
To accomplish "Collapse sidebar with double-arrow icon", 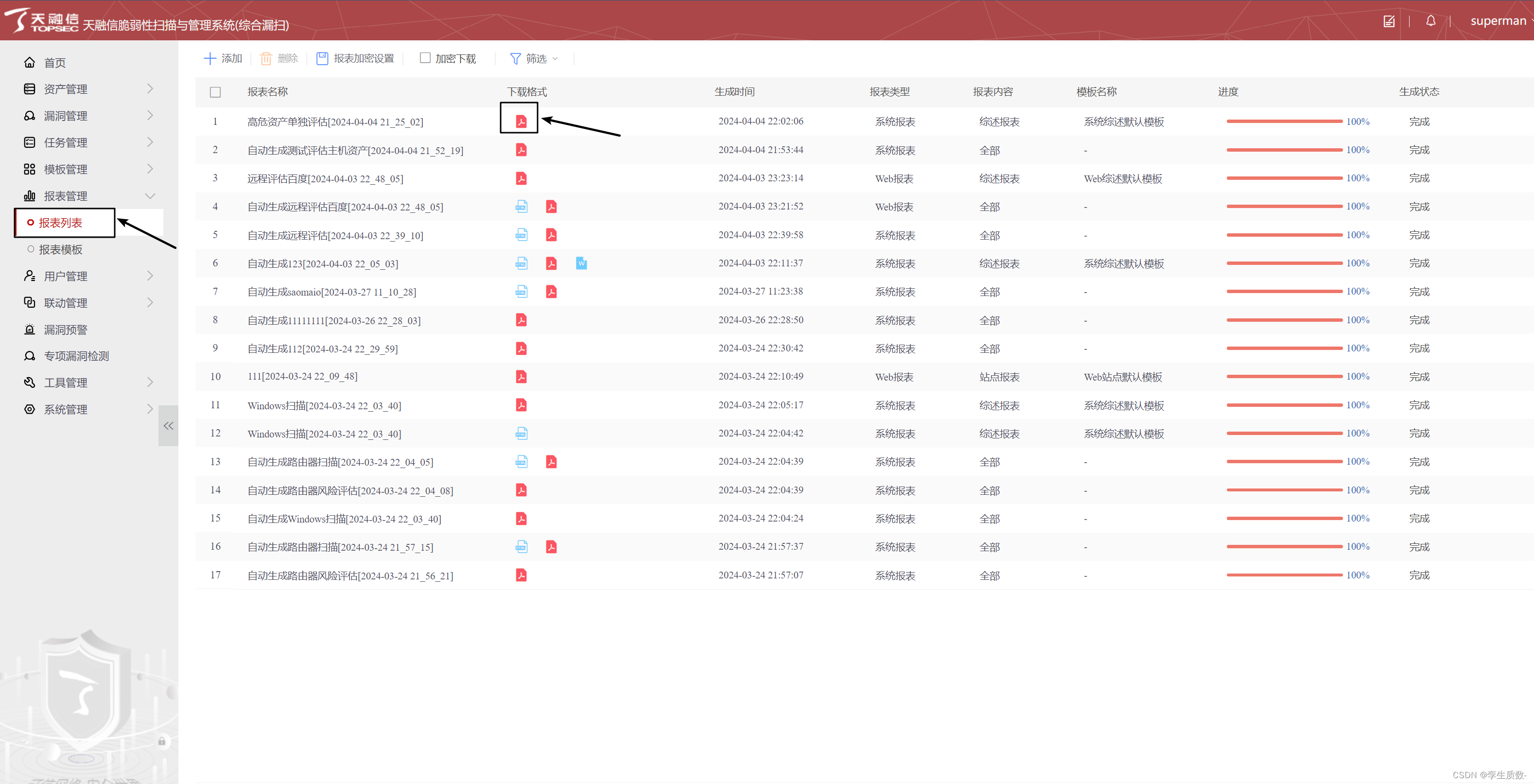I will (x=169, y=426).
